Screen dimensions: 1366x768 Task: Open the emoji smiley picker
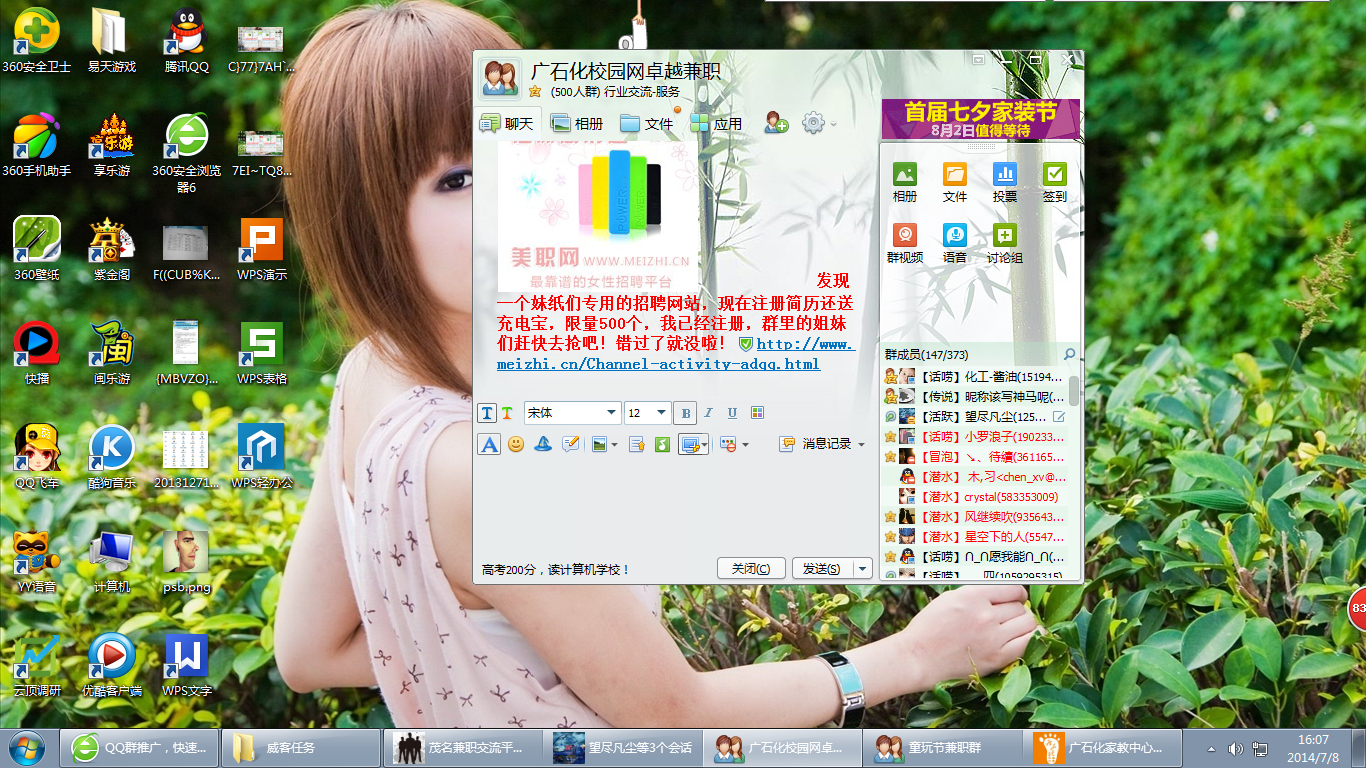click(516, 444)
